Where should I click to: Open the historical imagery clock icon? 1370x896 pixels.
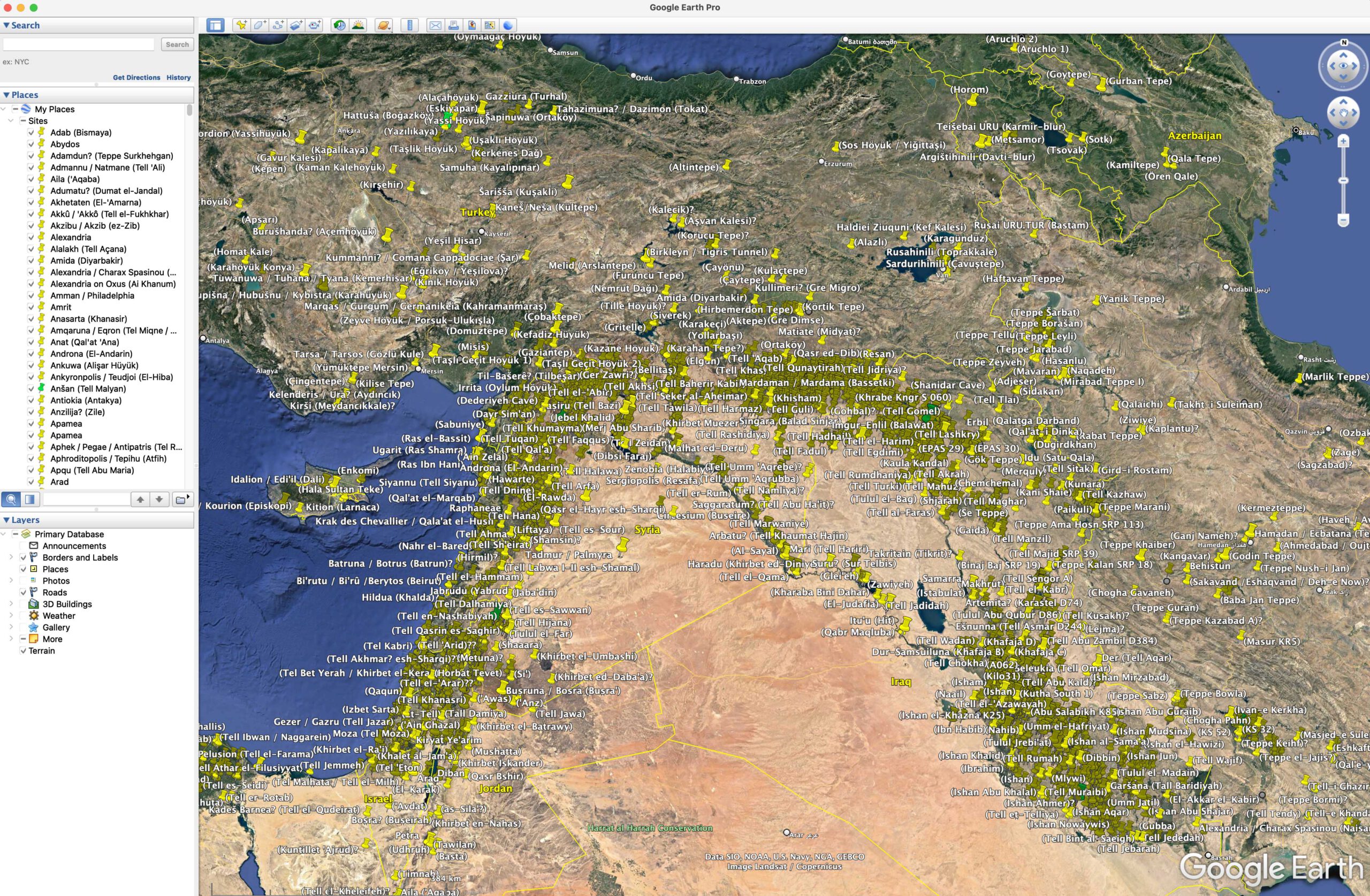340,25
